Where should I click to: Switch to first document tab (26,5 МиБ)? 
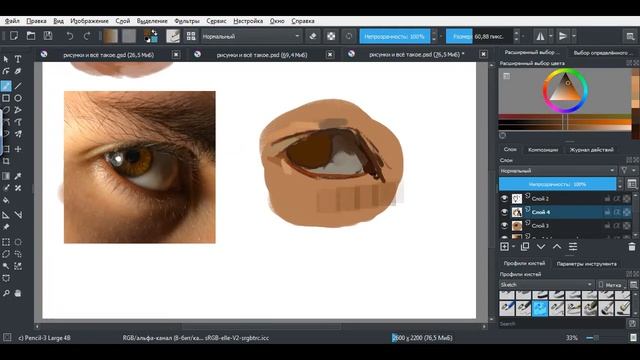109,55
